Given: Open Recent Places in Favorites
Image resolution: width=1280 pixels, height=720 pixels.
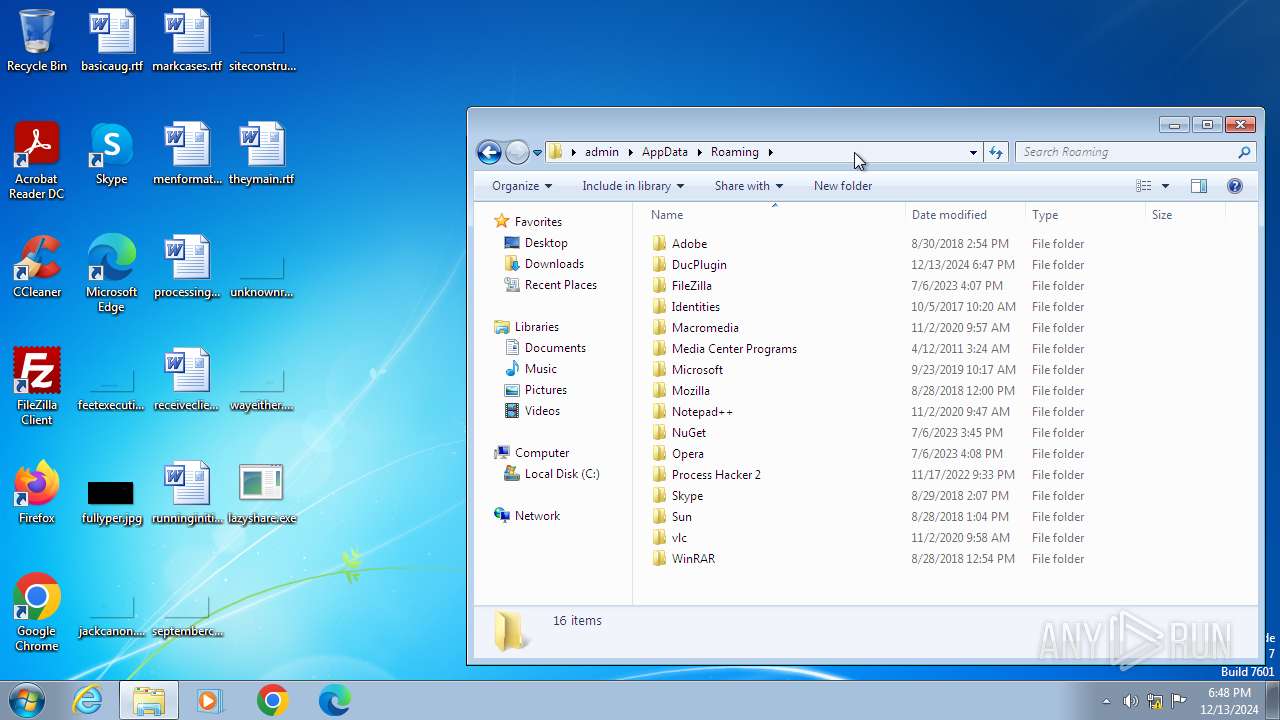Looking at the screenshot, I should pyautogui.click(x=561, y=285).
